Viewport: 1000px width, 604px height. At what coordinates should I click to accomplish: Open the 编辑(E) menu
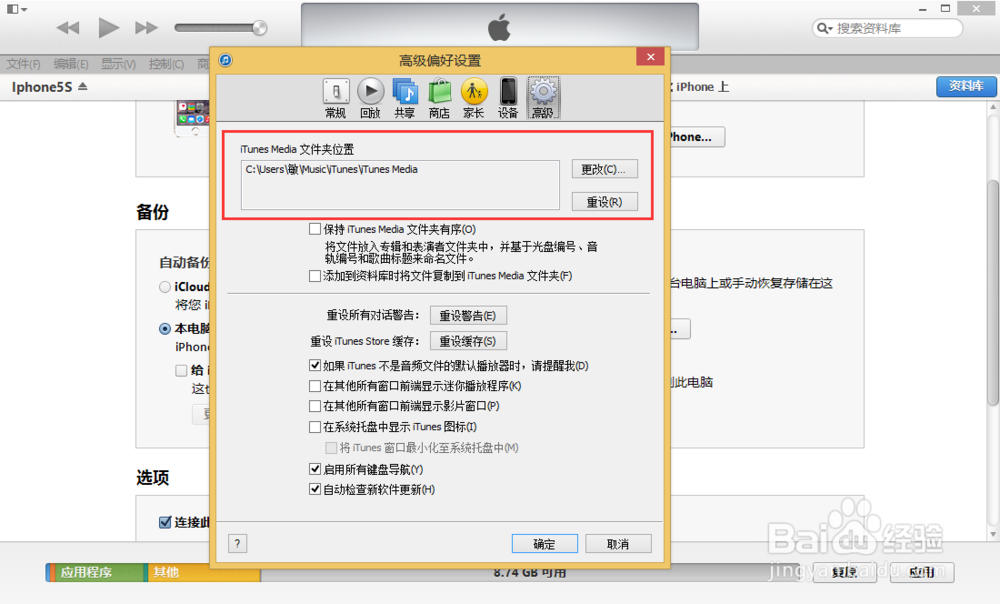click(68, 63)
